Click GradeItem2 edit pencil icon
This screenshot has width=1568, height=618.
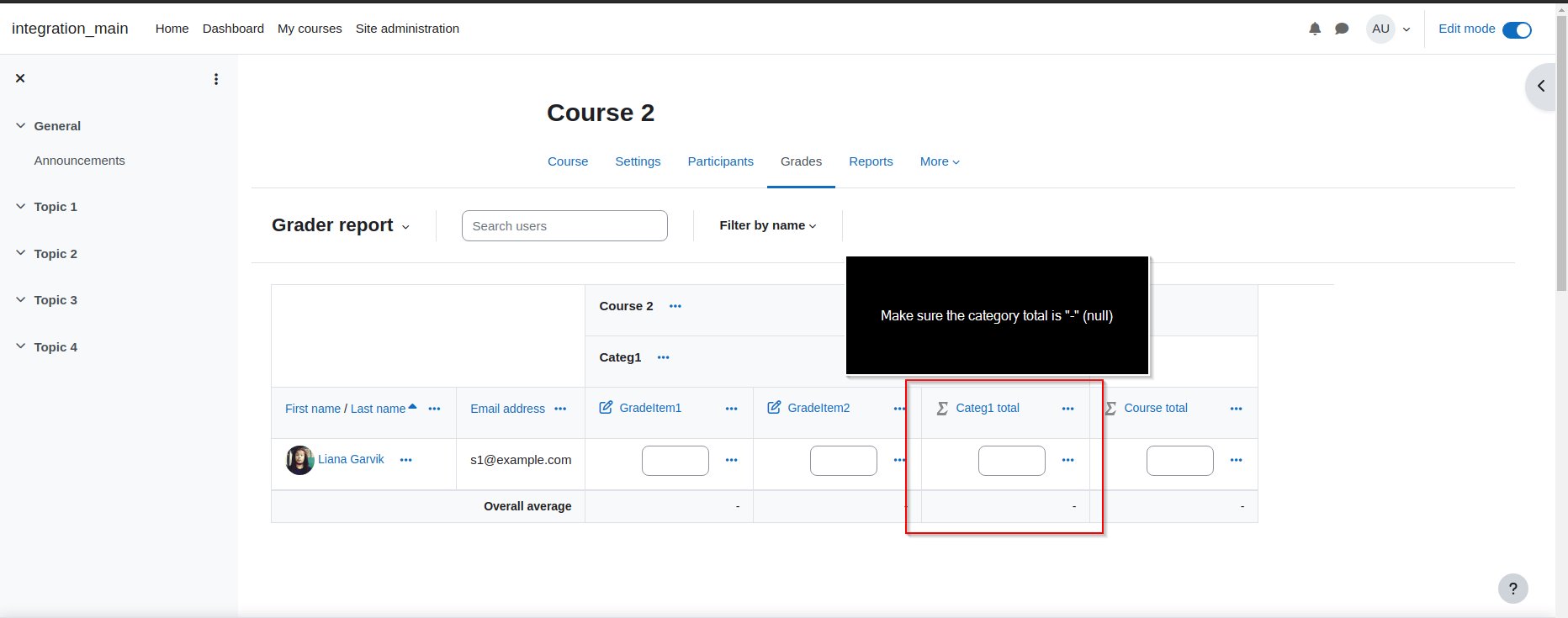[774, 408]
